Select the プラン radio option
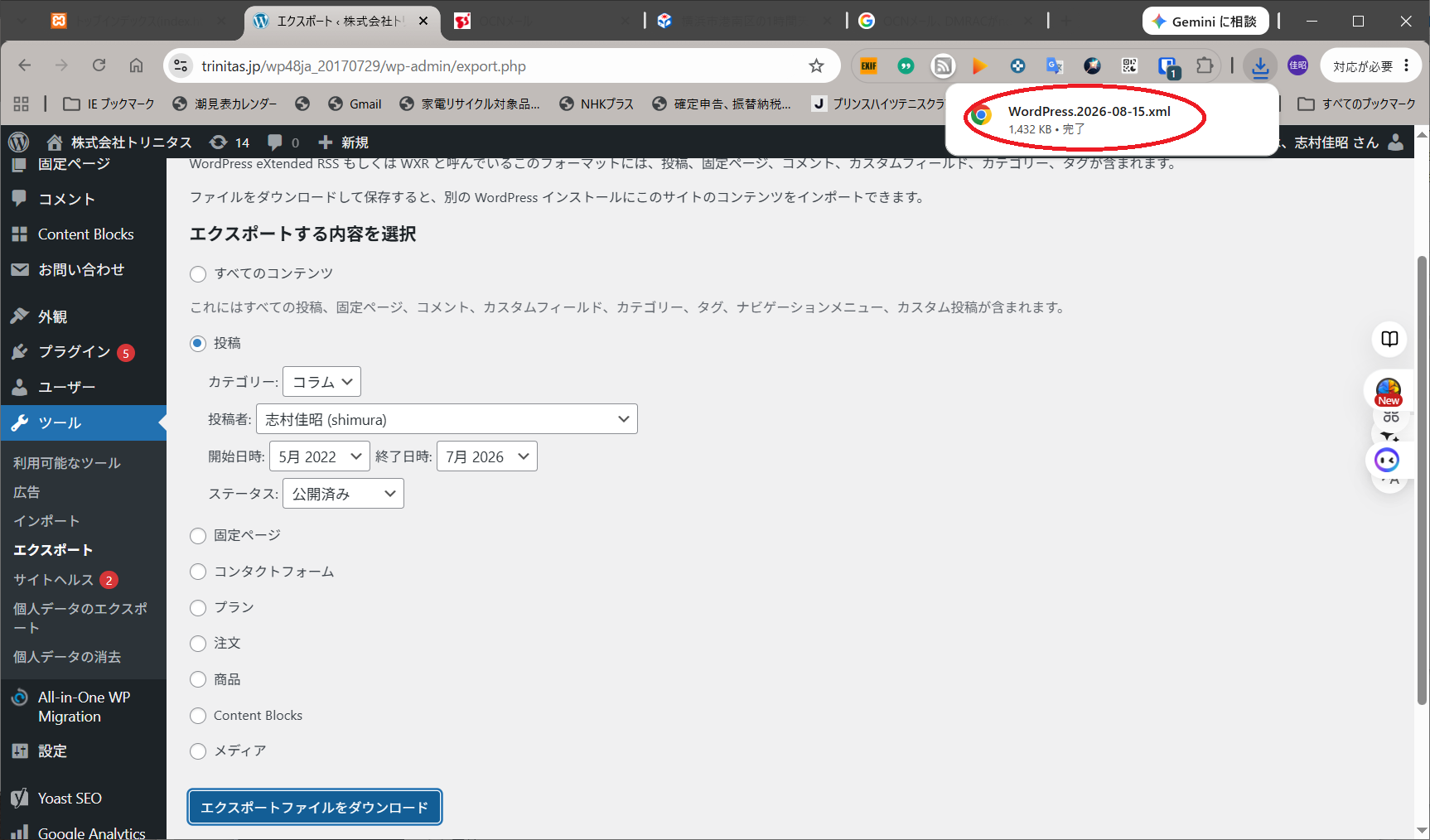The width and height of the screenshot is (1430, 840). (198, 608)
